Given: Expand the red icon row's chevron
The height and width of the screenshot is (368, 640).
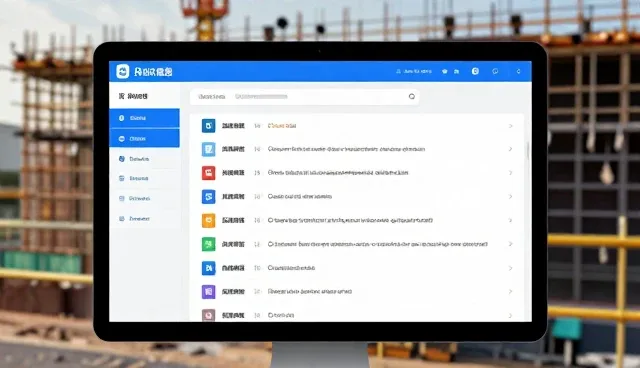Looking at the screenshot, I should [510, 173].
